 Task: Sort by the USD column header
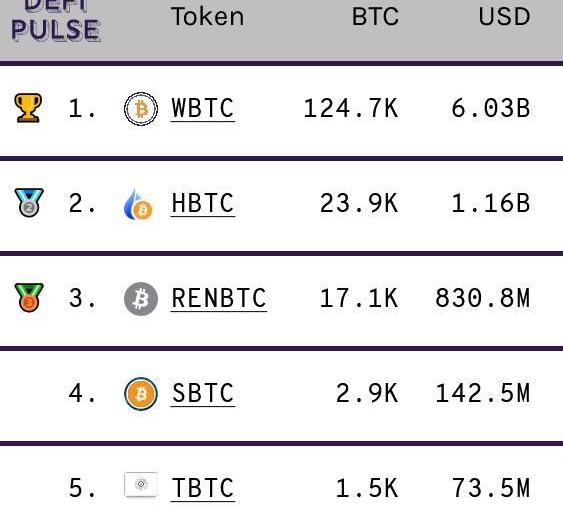(504, 17)
